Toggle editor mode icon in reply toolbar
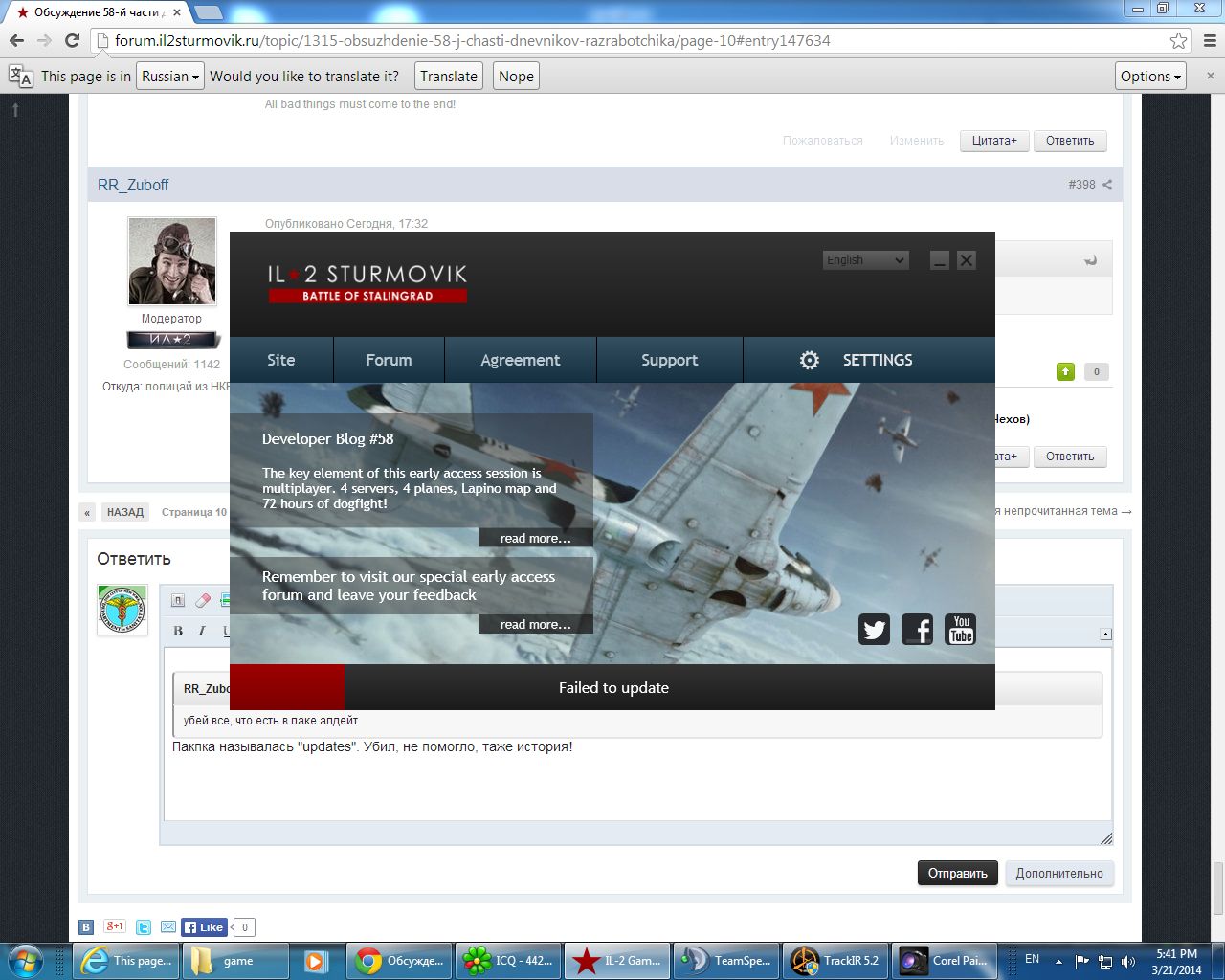 pyautogui.click(x=178, y=600)
